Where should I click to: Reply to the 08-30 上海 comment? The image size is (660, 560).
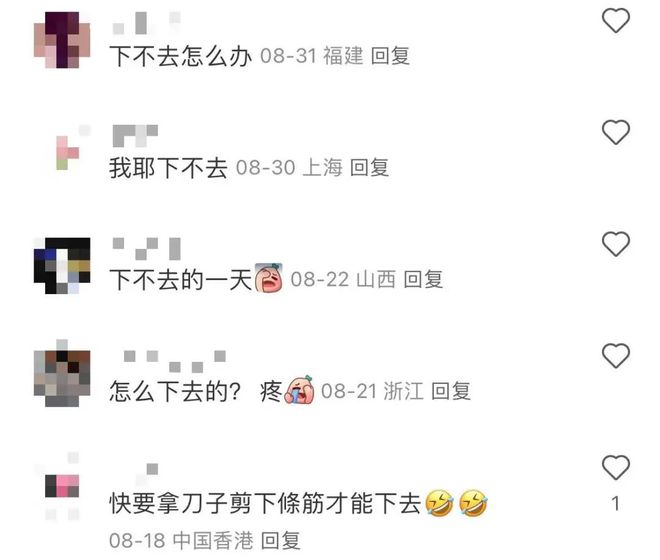pyautogui.click(x=369, y=168)
